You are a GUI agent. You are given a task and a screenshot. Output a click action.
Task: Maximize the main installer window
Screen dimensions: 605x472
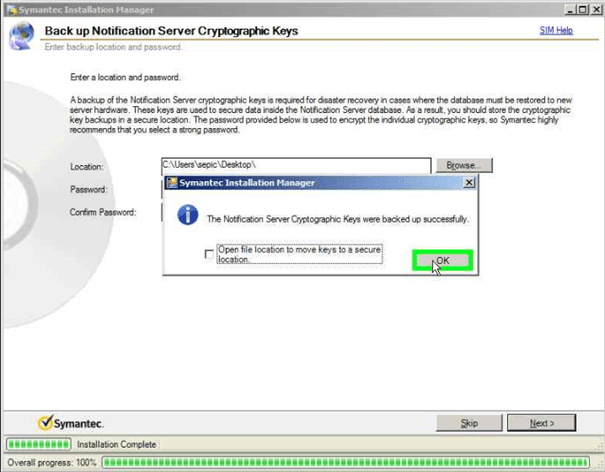click(581, 9)
